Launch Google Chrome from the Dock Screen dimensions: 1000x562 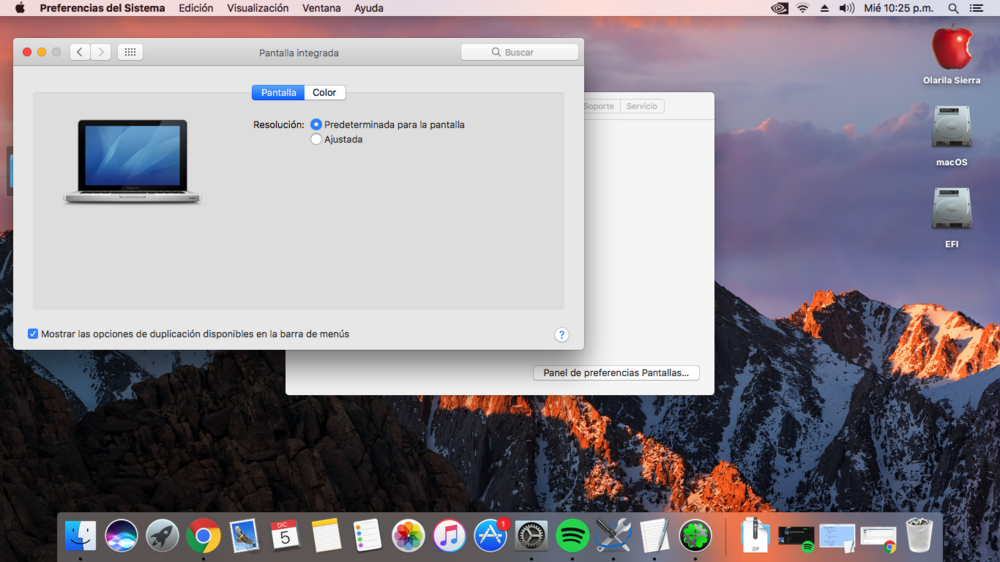tap(203, 536)
